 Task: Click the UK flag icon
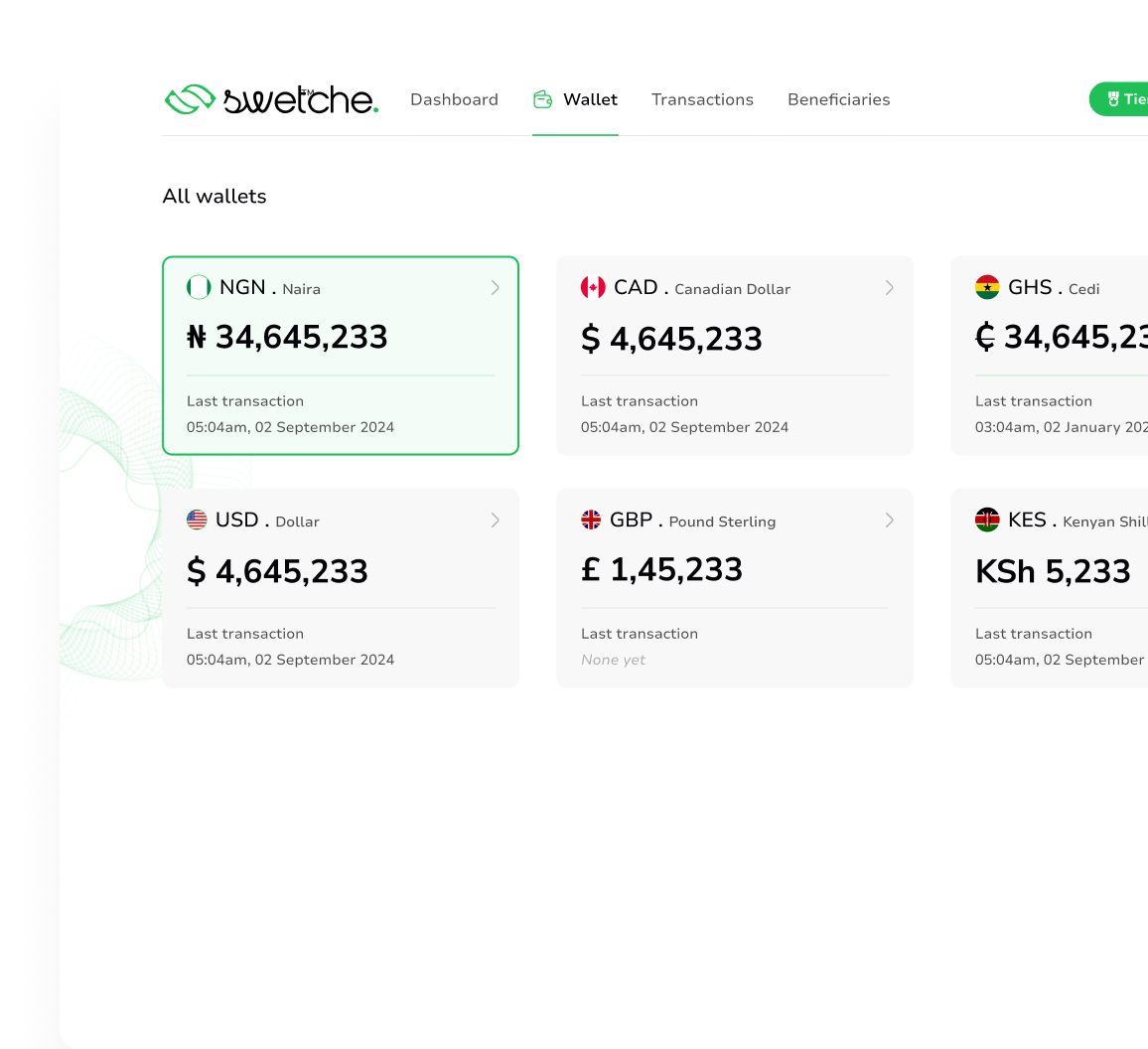591,520
